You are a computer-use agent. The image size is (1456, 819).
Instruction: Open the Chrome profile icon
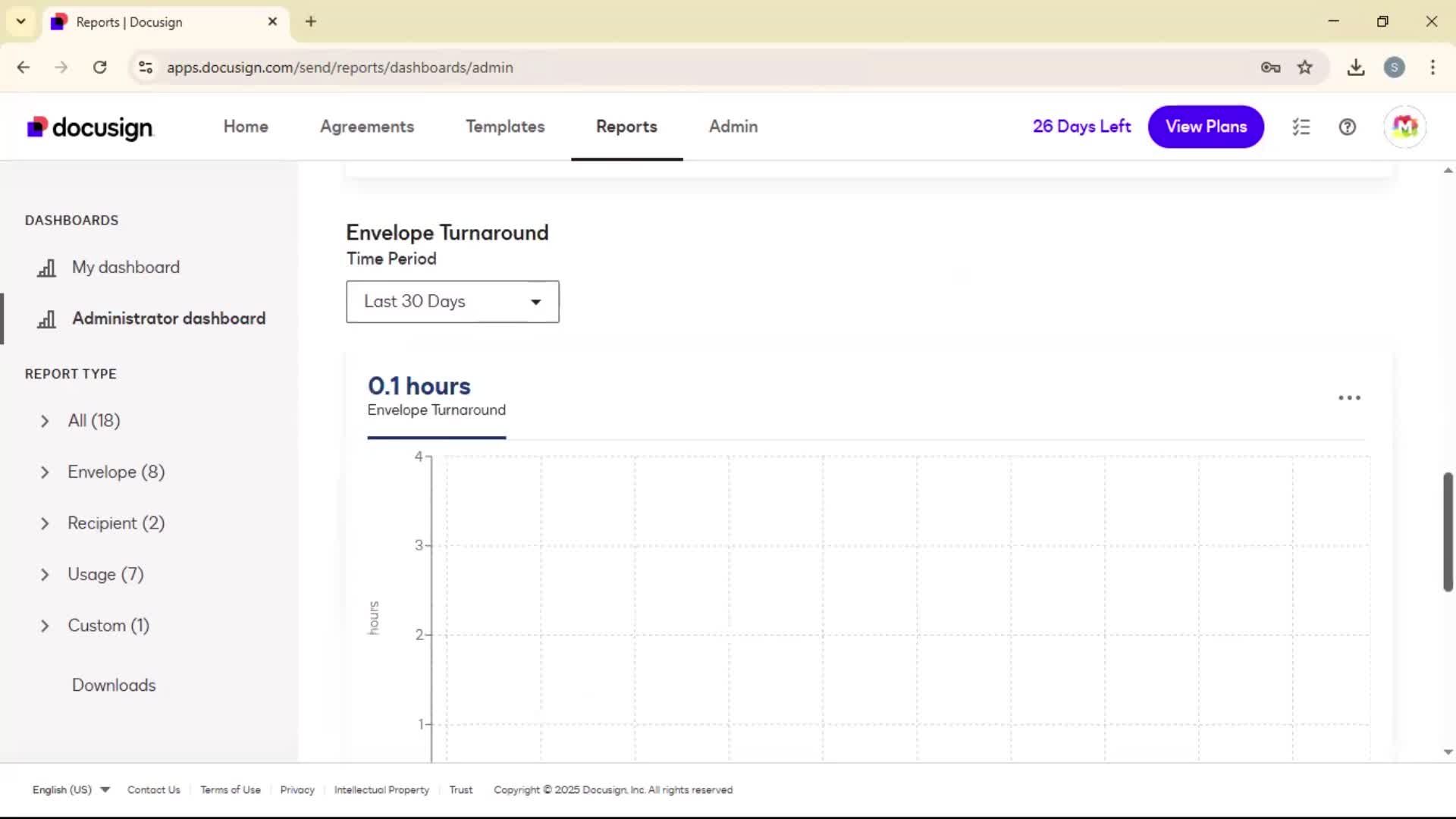1394,67
